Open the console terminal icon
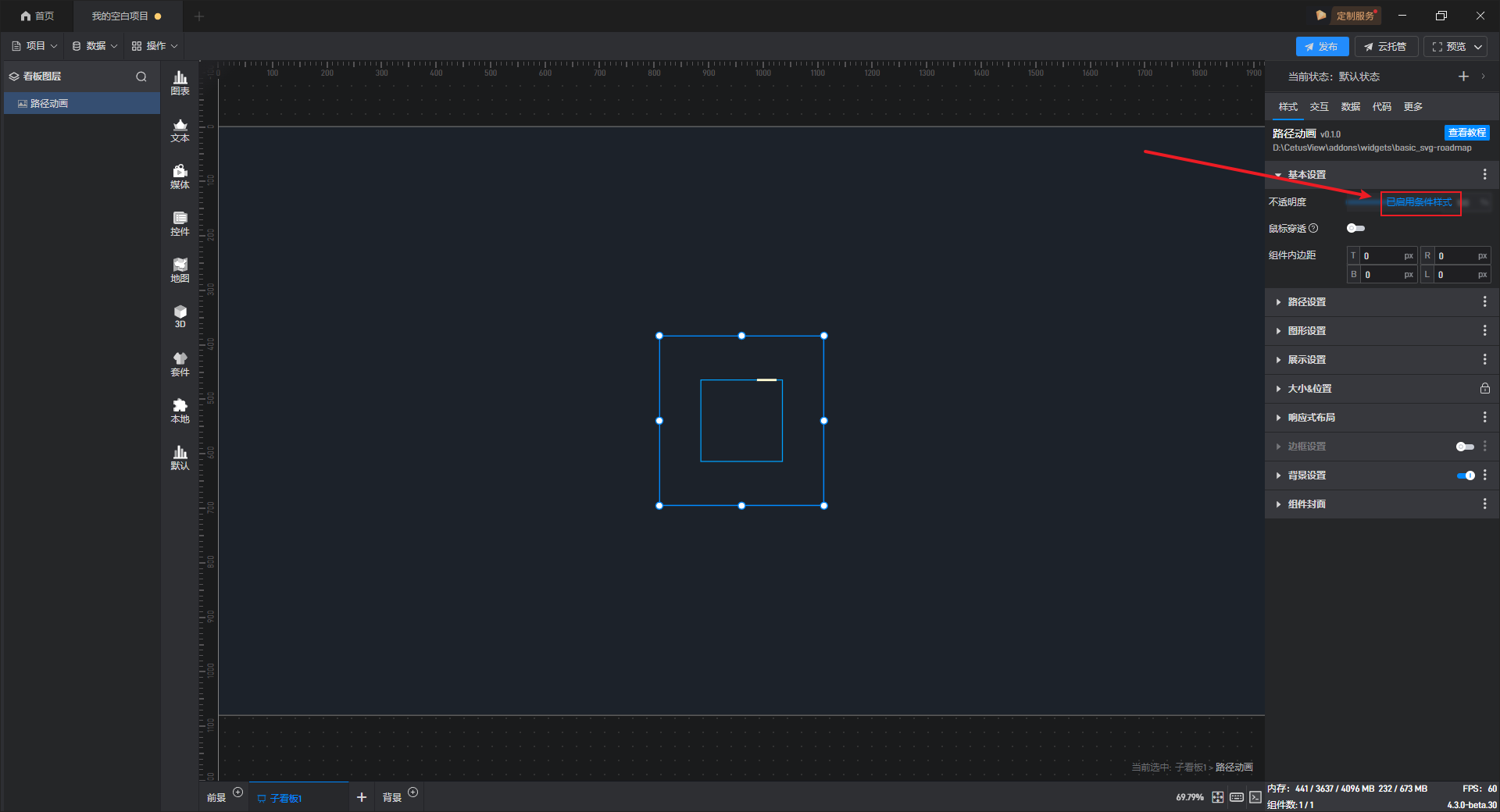The width and height of the screenshot is (1500, 812). coord(1255,797)
